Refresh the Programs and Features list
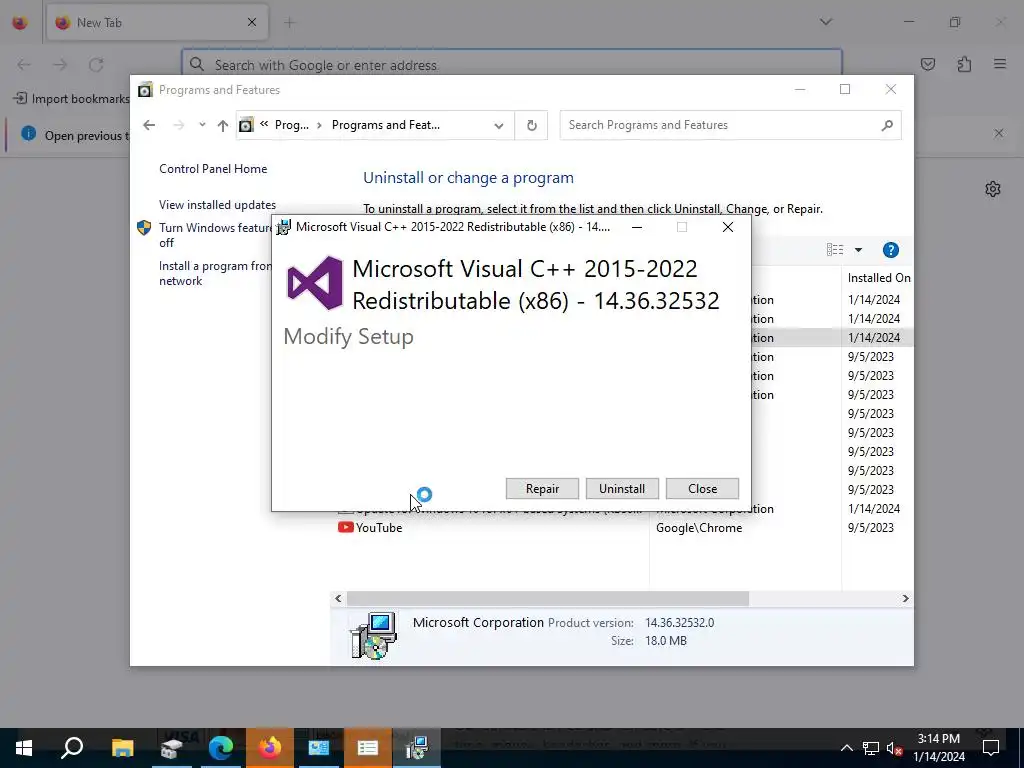 tap(532, 125)
